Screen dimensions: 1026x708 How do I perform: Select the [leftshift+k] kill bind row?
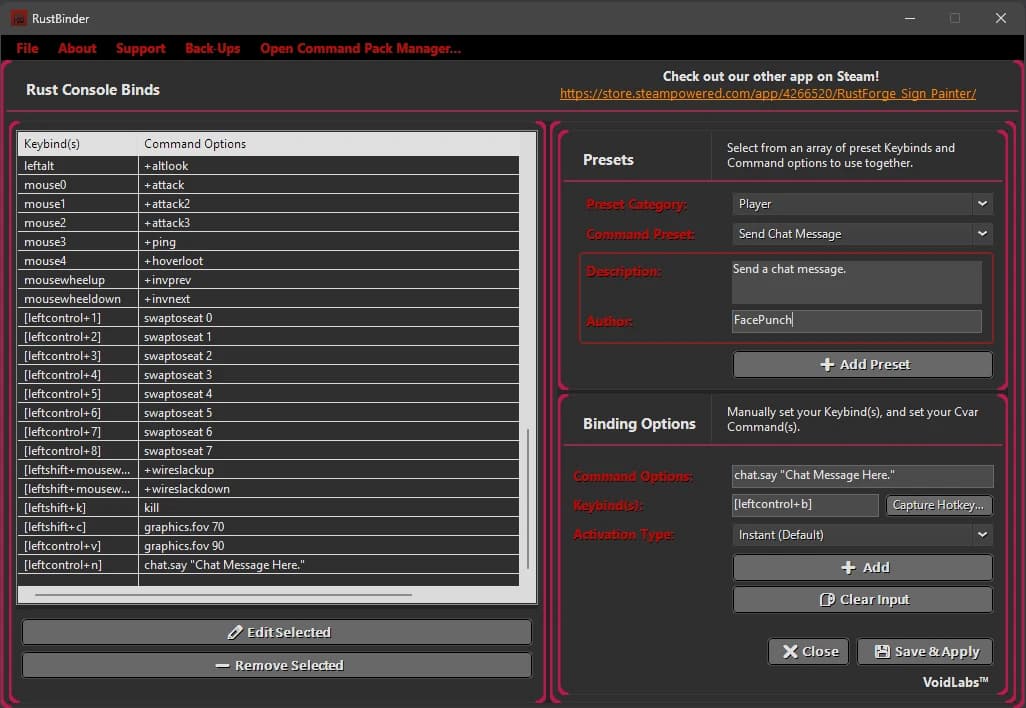(x=268, y=507)
